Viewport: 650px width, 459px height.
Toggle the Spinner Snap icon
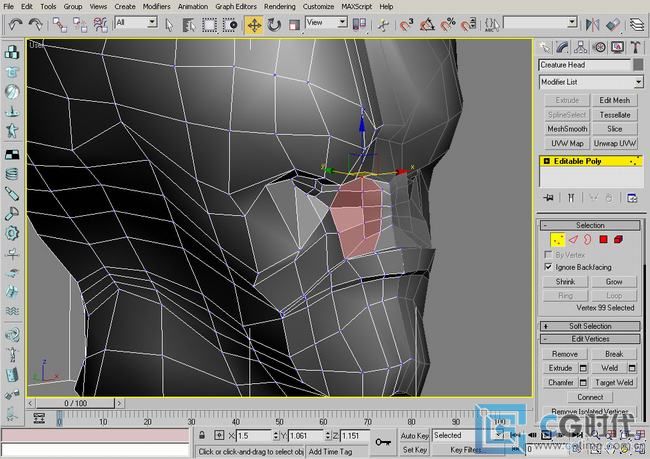[x=468, y=25]
